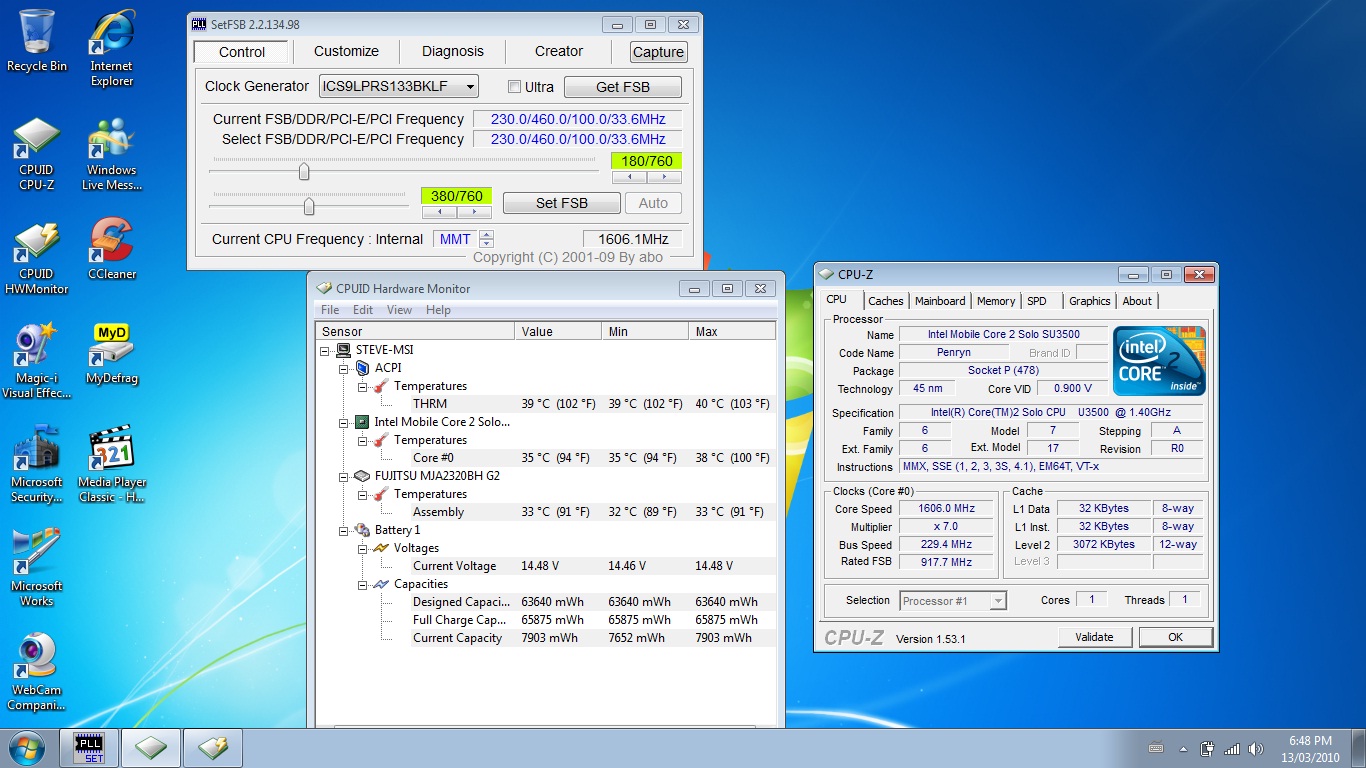Open Windows Live Messenger desktop icon
The image size is (1366, 768).
pyautogui.click(x=112, y=152)
